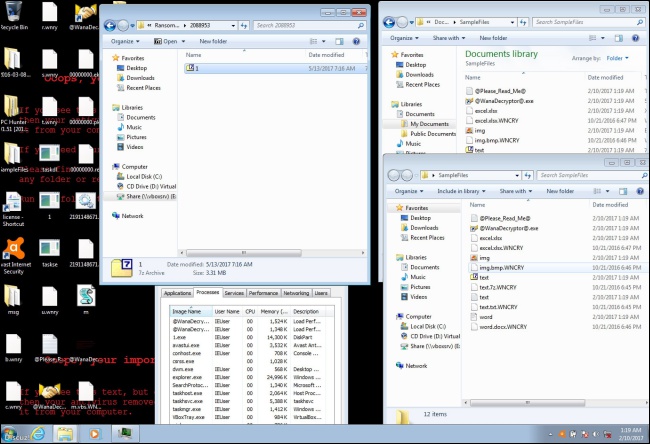Open the Recycle Bin desktop icon
Viewport: 650px width, 444px height.
click(x=14, y=16)
